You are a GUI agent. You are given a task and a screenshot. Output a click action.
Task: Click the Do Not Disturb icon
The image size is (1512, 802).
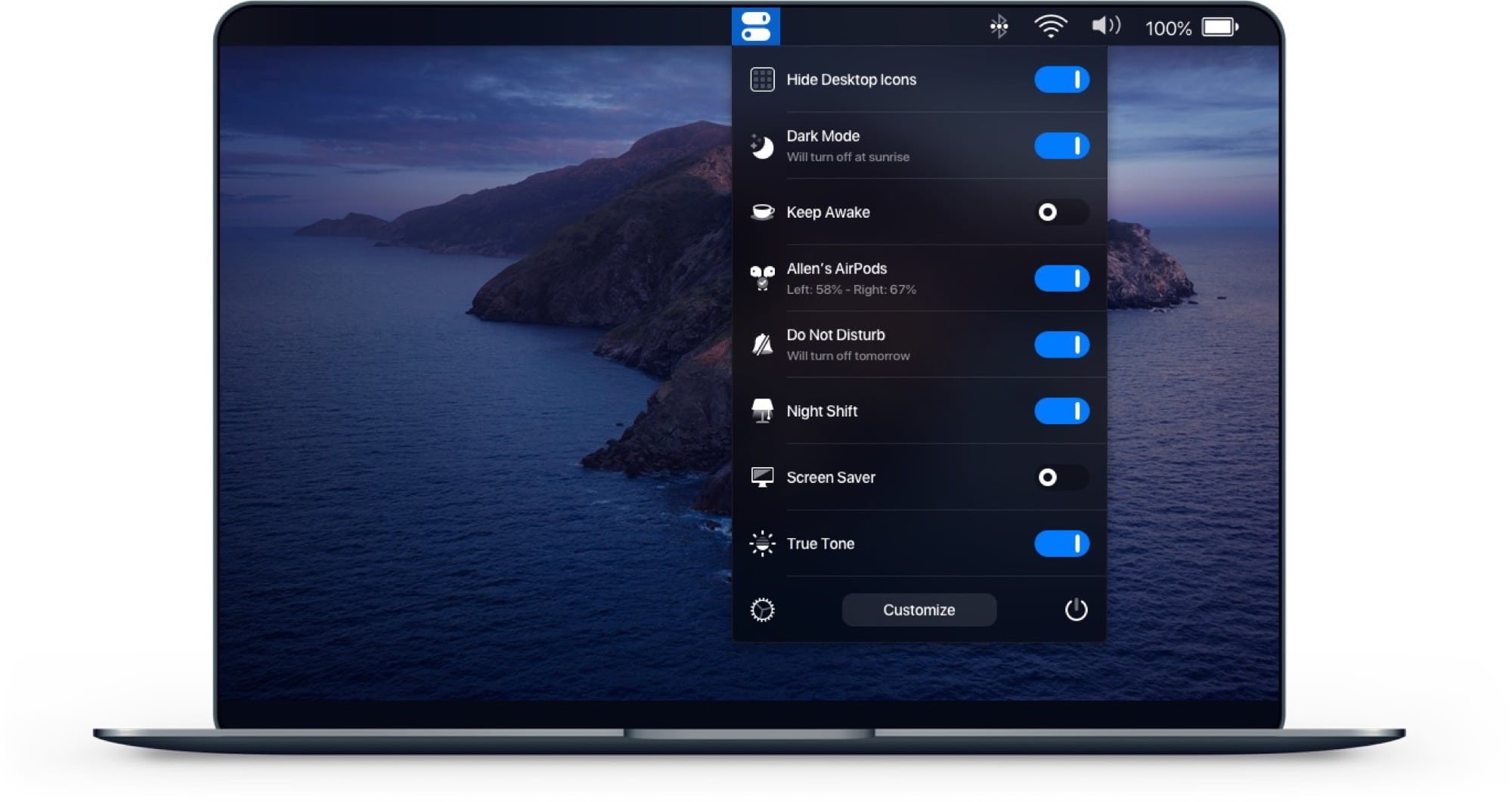tap(763, 344)
